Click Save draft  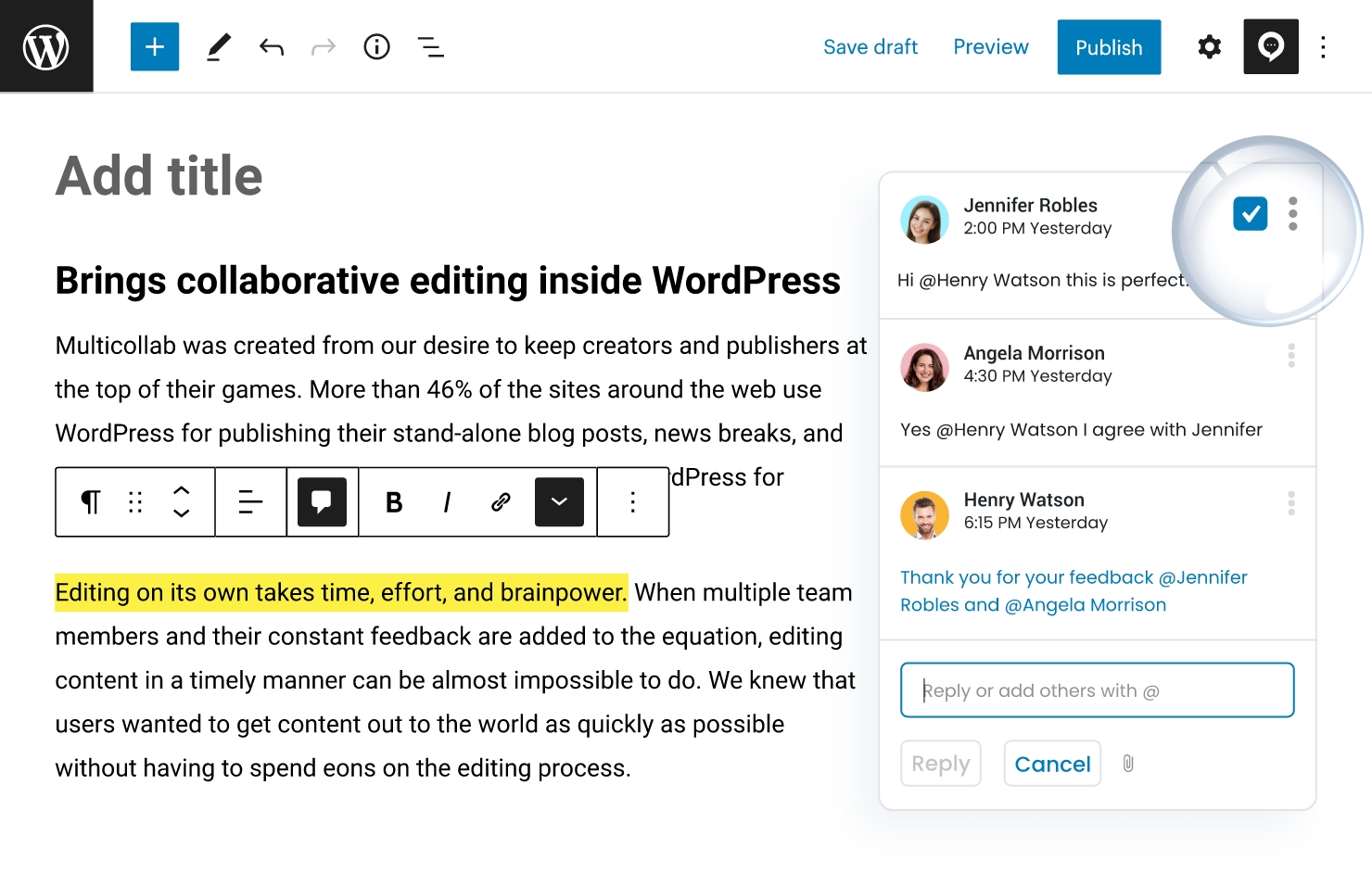coord(870,47)
